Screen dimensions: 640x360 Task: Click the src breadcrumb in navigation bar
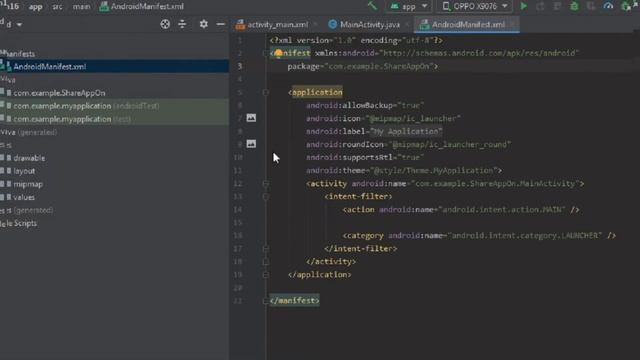(x=58, y=6)
